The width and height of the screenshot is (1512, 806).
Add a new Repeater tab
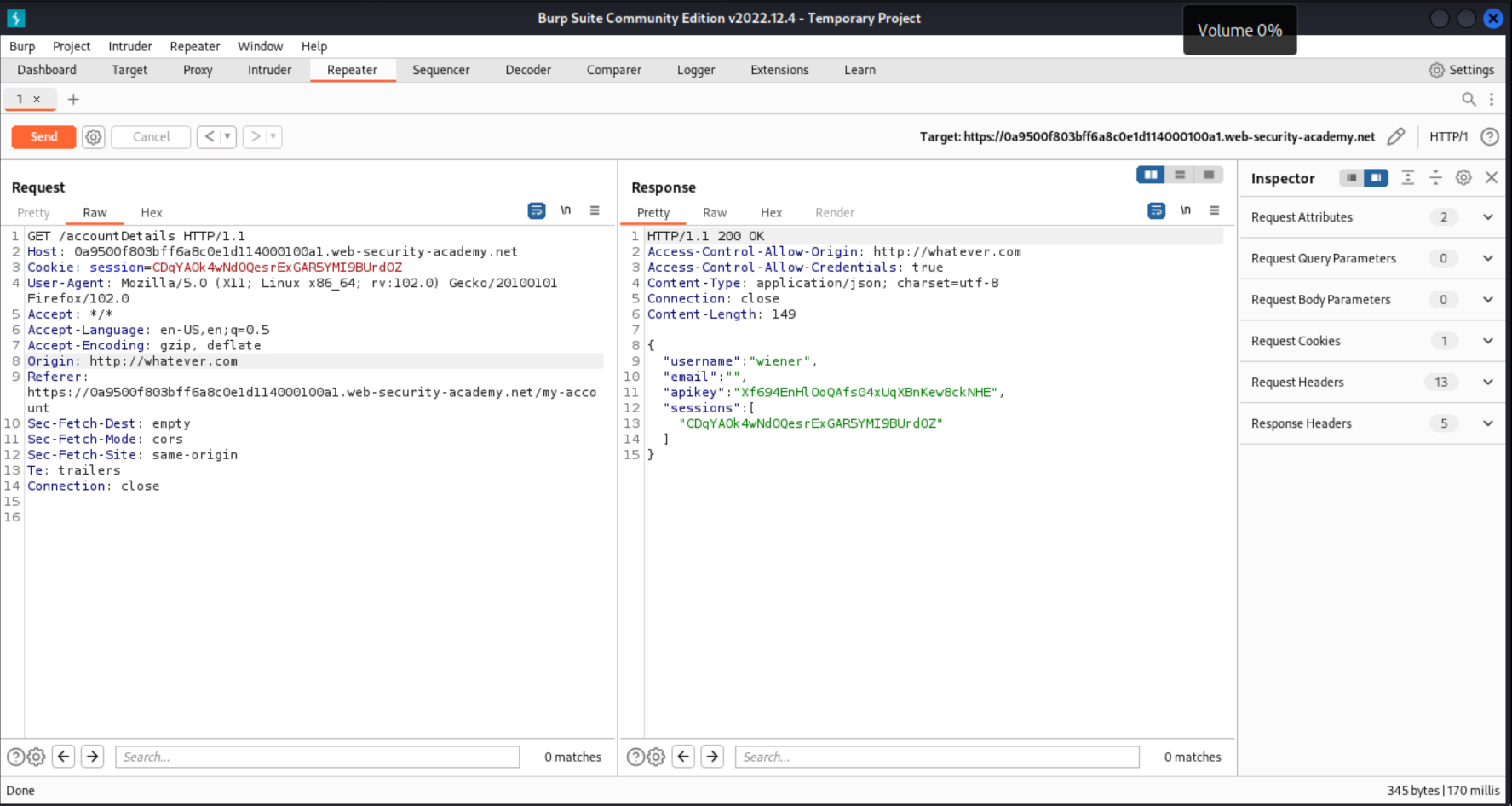click(x=73, y=99)
